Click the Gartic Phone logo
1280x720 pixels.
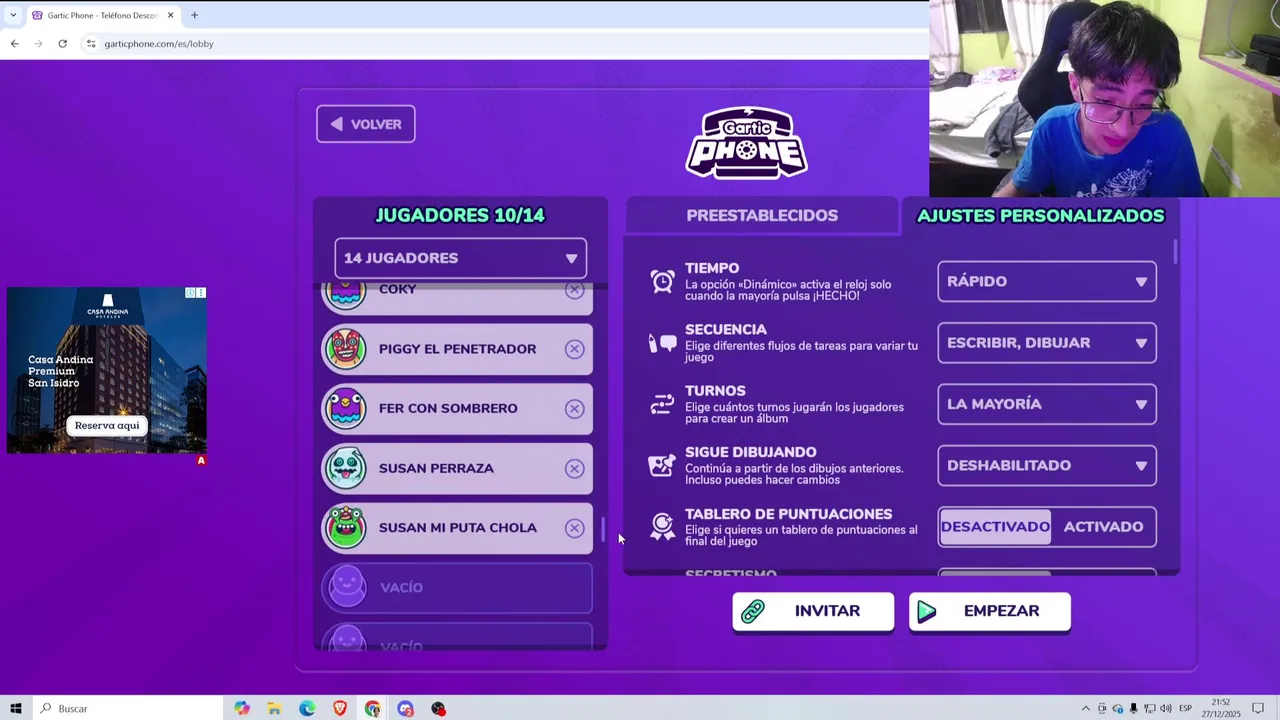point(746,142)
